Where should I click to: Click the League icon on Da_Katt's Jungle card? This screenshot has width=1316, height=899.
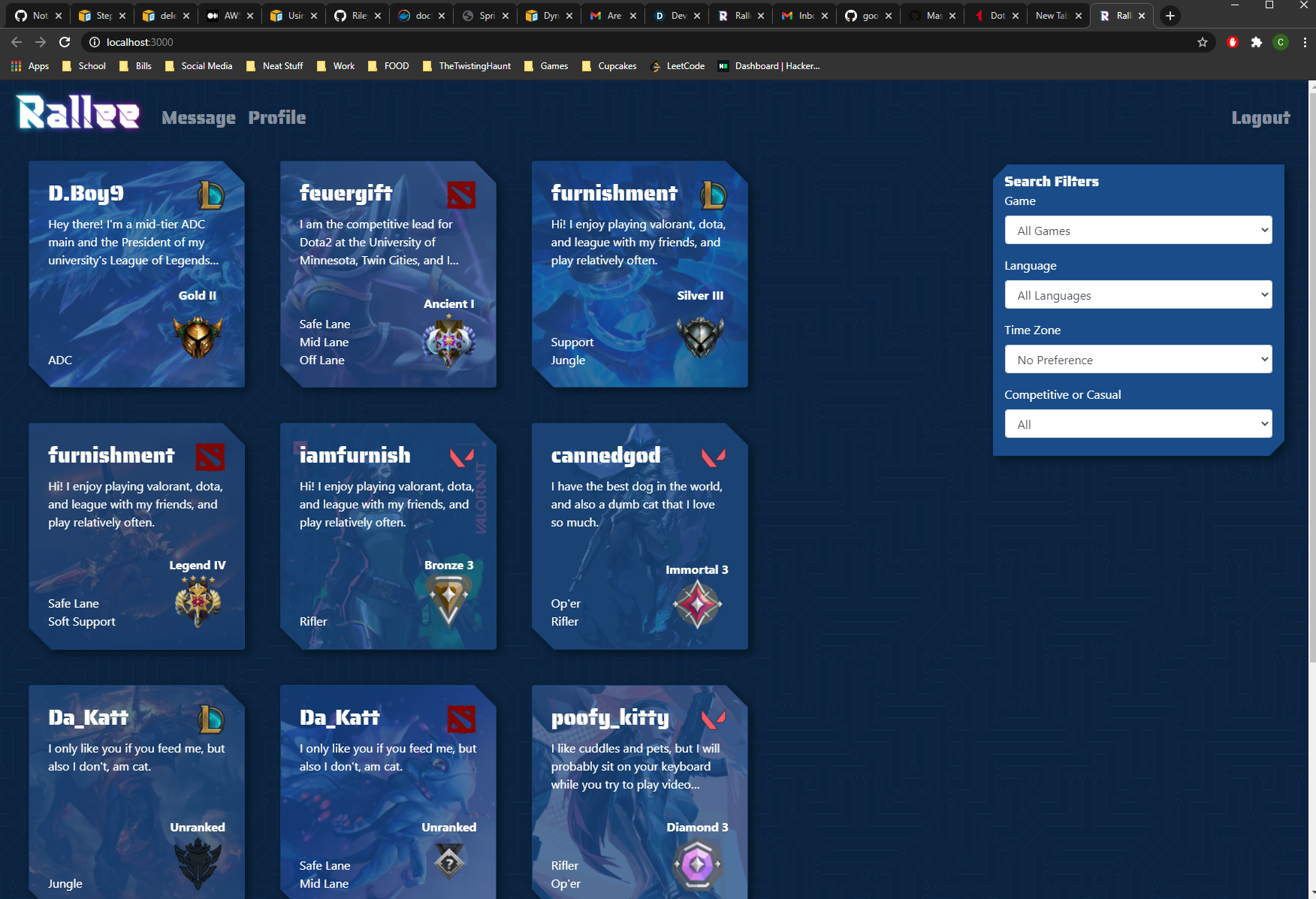[211, 720]
